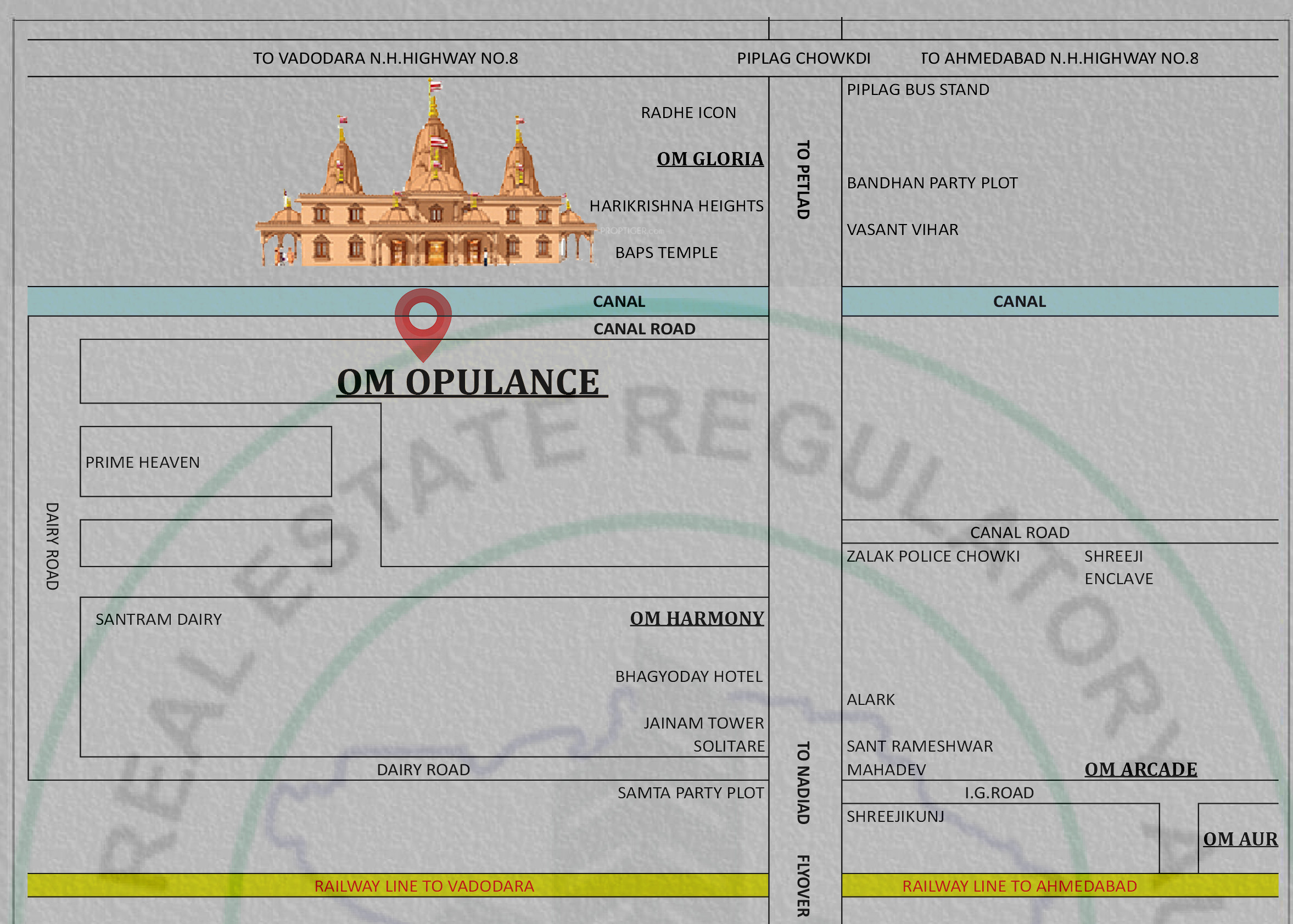Click the ZALAK POLICE CHOWKI label

point(933,556)
